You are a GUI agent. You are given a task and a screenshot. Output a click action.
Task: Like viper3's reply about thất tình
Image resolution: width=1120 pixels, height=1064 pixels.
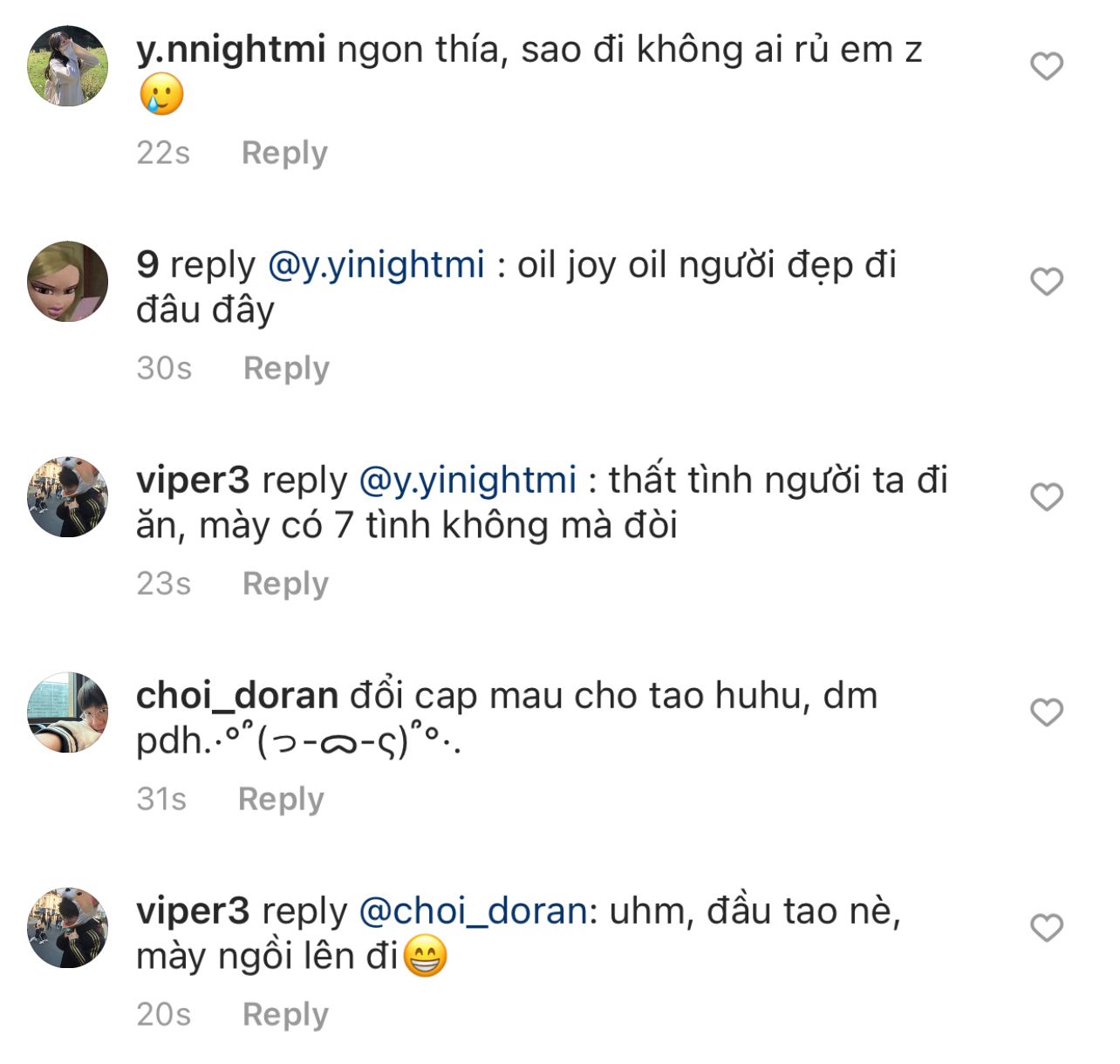(x=1047, y=497)
